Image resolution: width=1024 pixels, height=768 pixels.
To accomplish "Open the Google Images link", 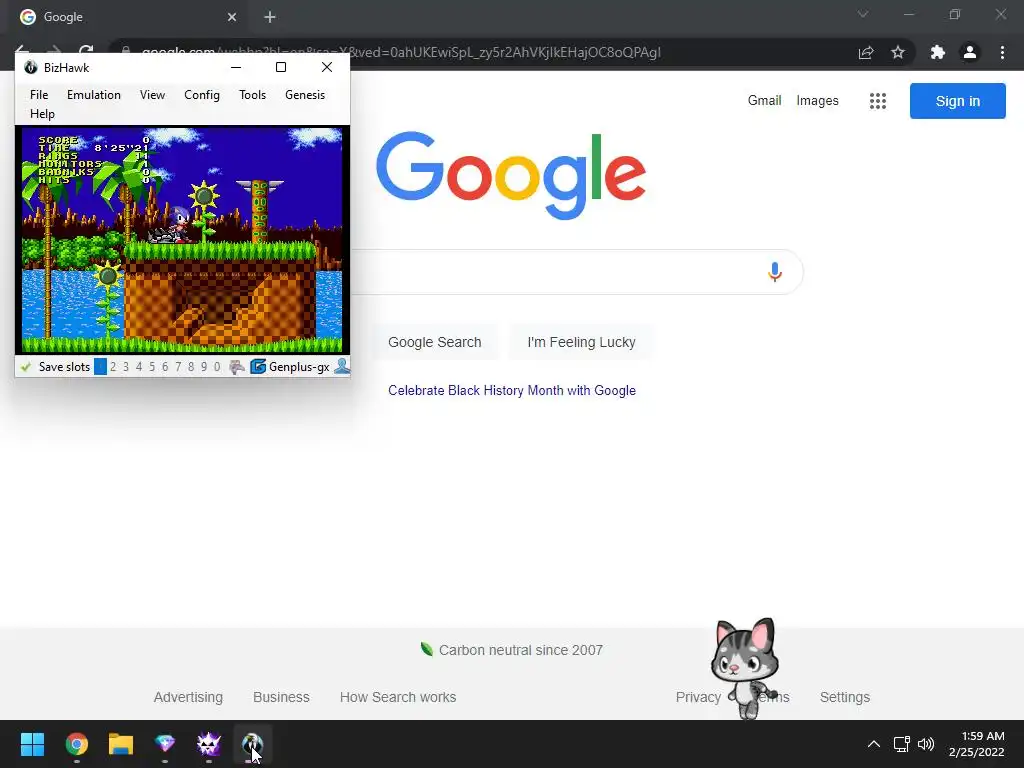I will click(x=817, y=101).
